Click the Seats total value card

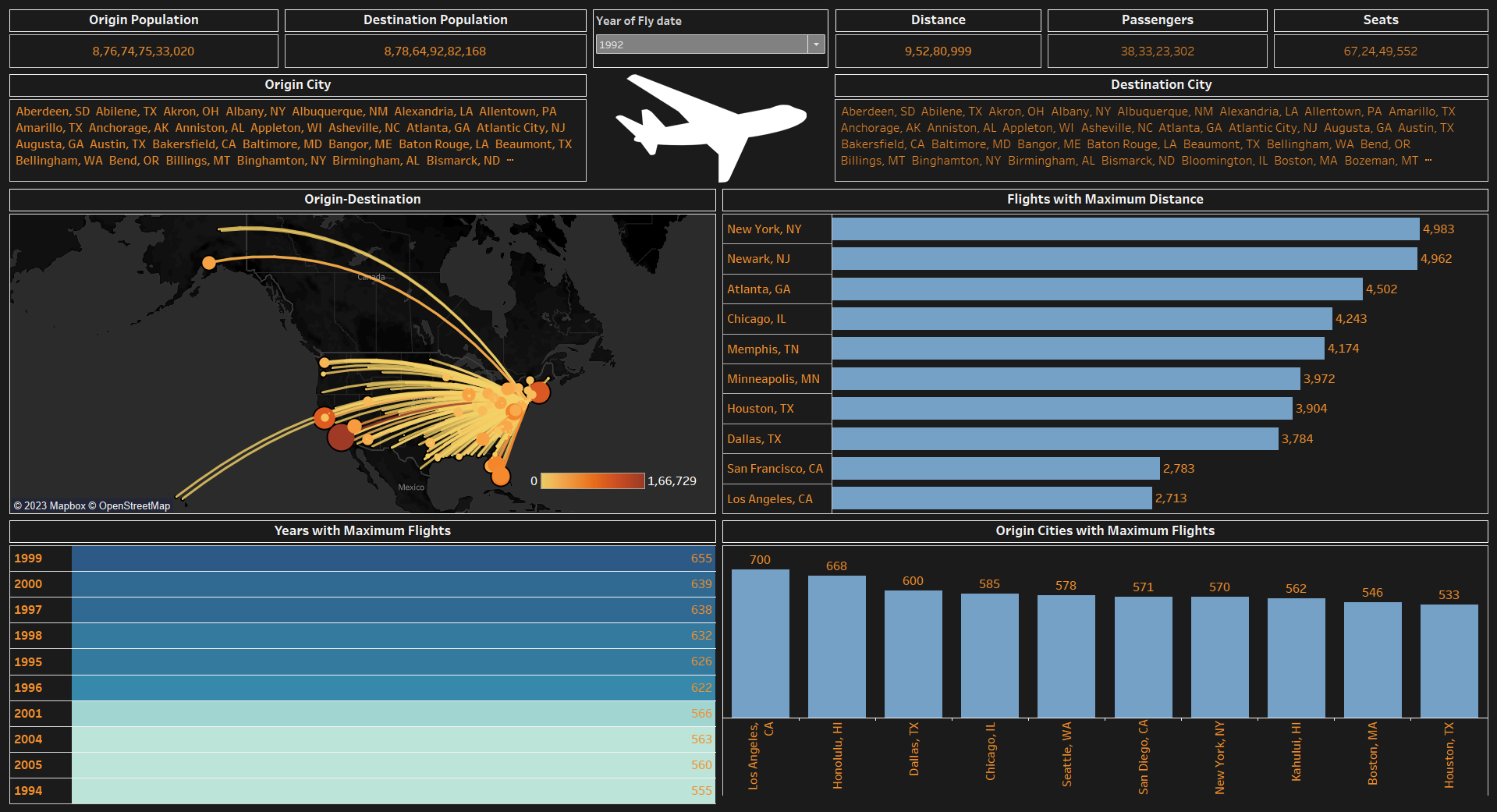pyautogui.click(x=1380, y=51)
